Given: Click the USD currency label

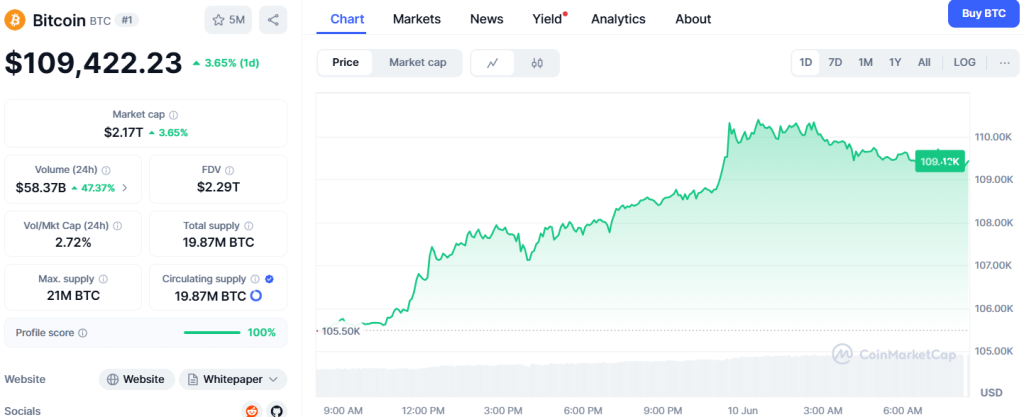Looking at the screenshot, I should [991, 393].
